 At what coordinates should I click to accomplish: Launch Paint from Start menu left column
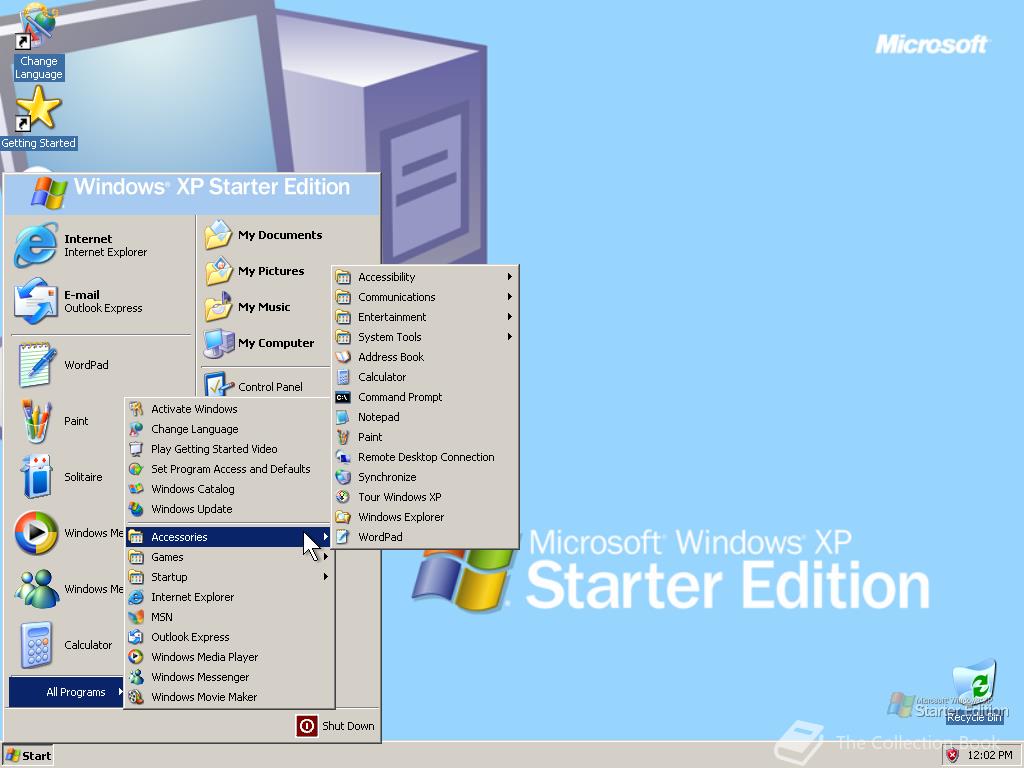[x=65, y=421]
